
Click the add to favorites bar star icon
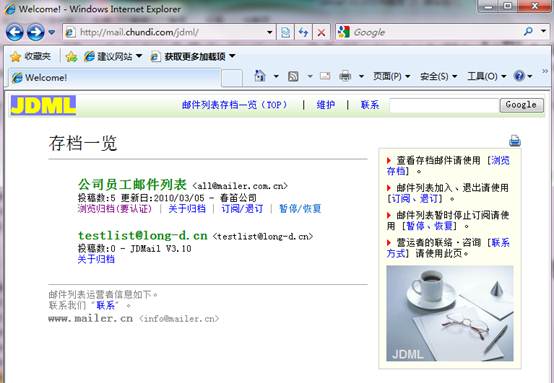click(71, 56)
